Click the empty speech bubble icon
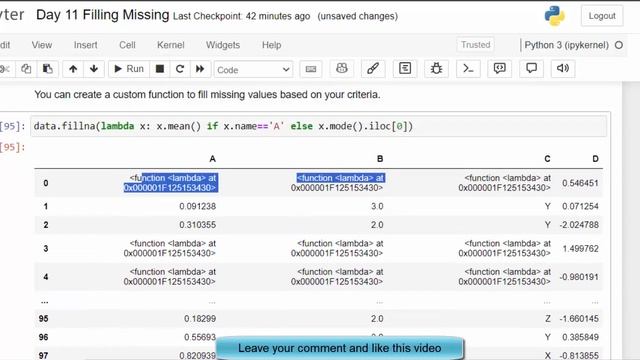The width and height of the screenshot is (640, 360). [531, 69]
